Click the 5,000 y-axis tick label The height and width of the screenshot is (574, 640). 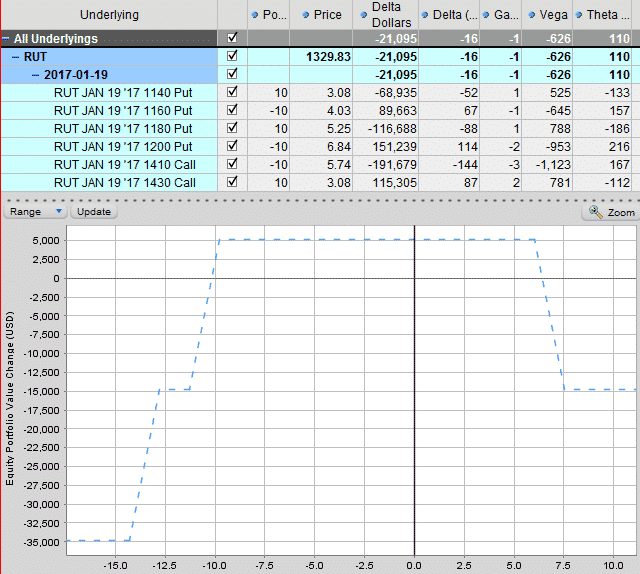click(46, 240)
